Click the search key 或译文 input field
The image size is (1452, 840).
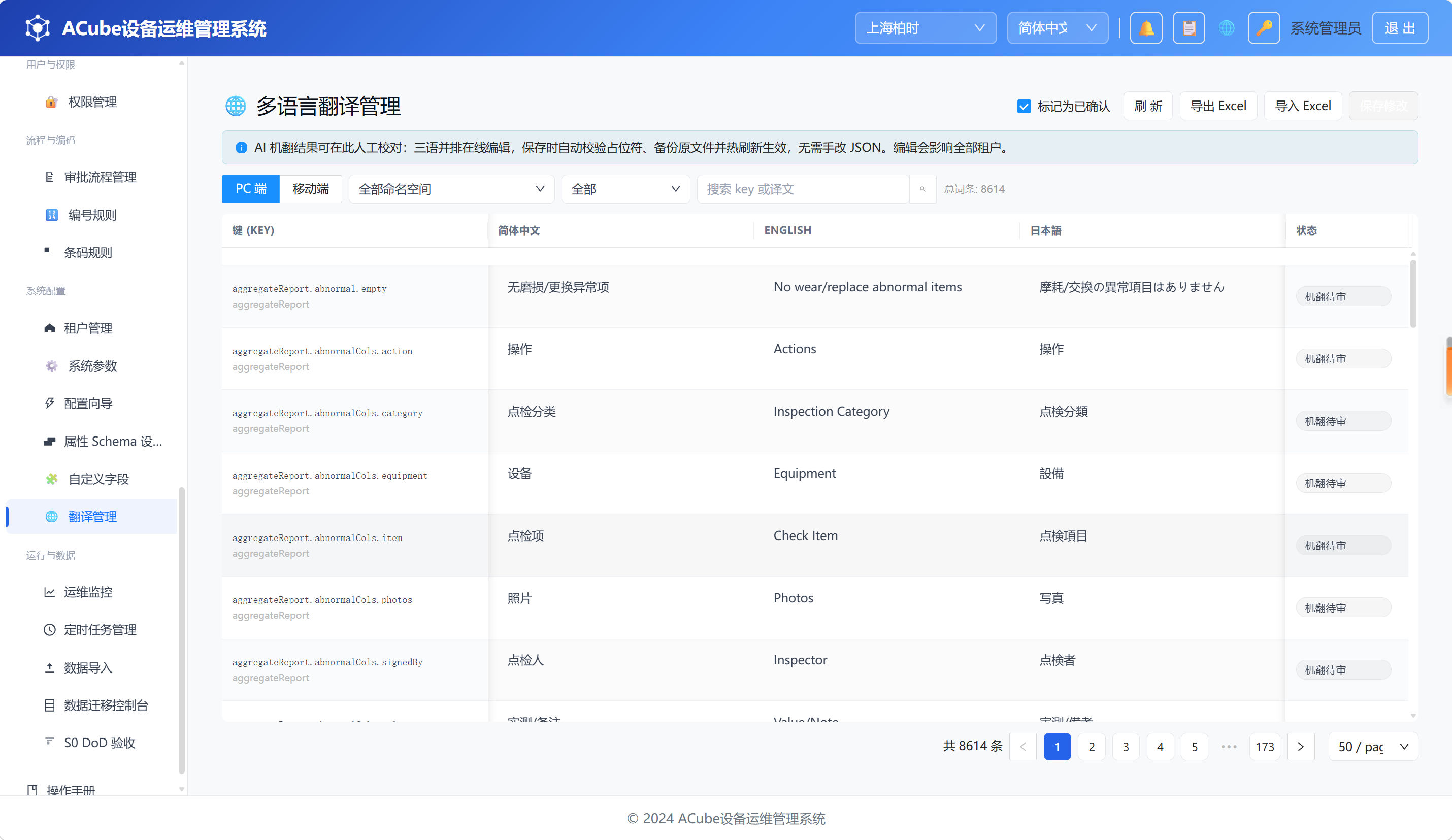tap(803, 189)
